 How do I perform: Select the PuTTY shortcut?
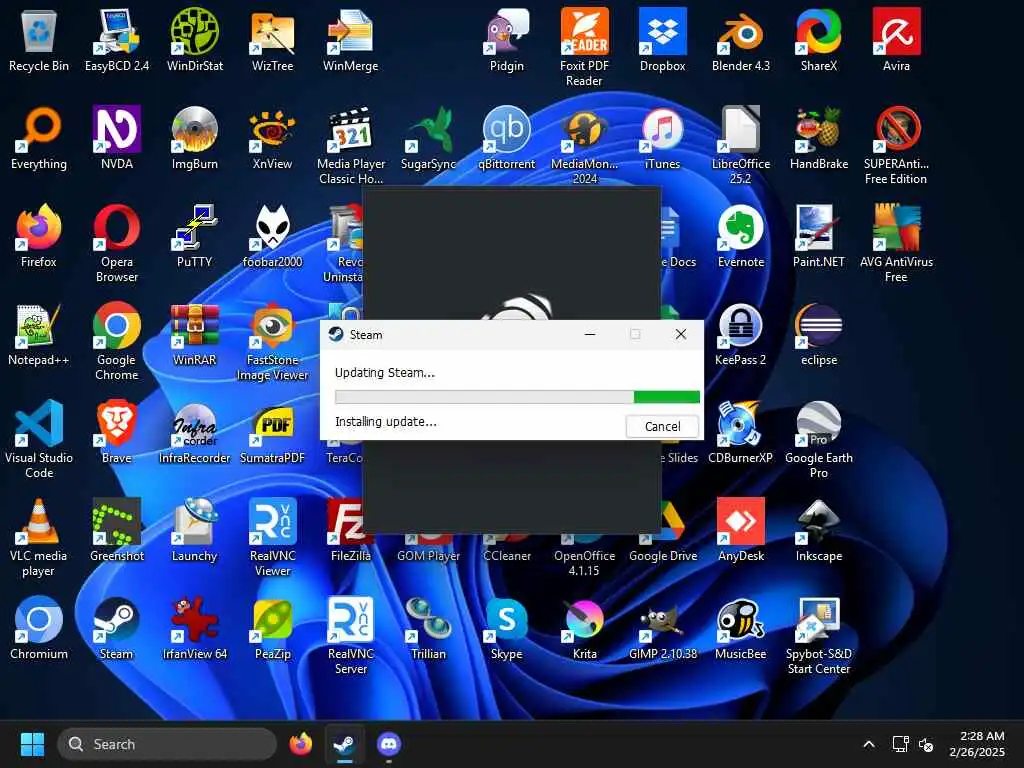[x=195, y=235]
